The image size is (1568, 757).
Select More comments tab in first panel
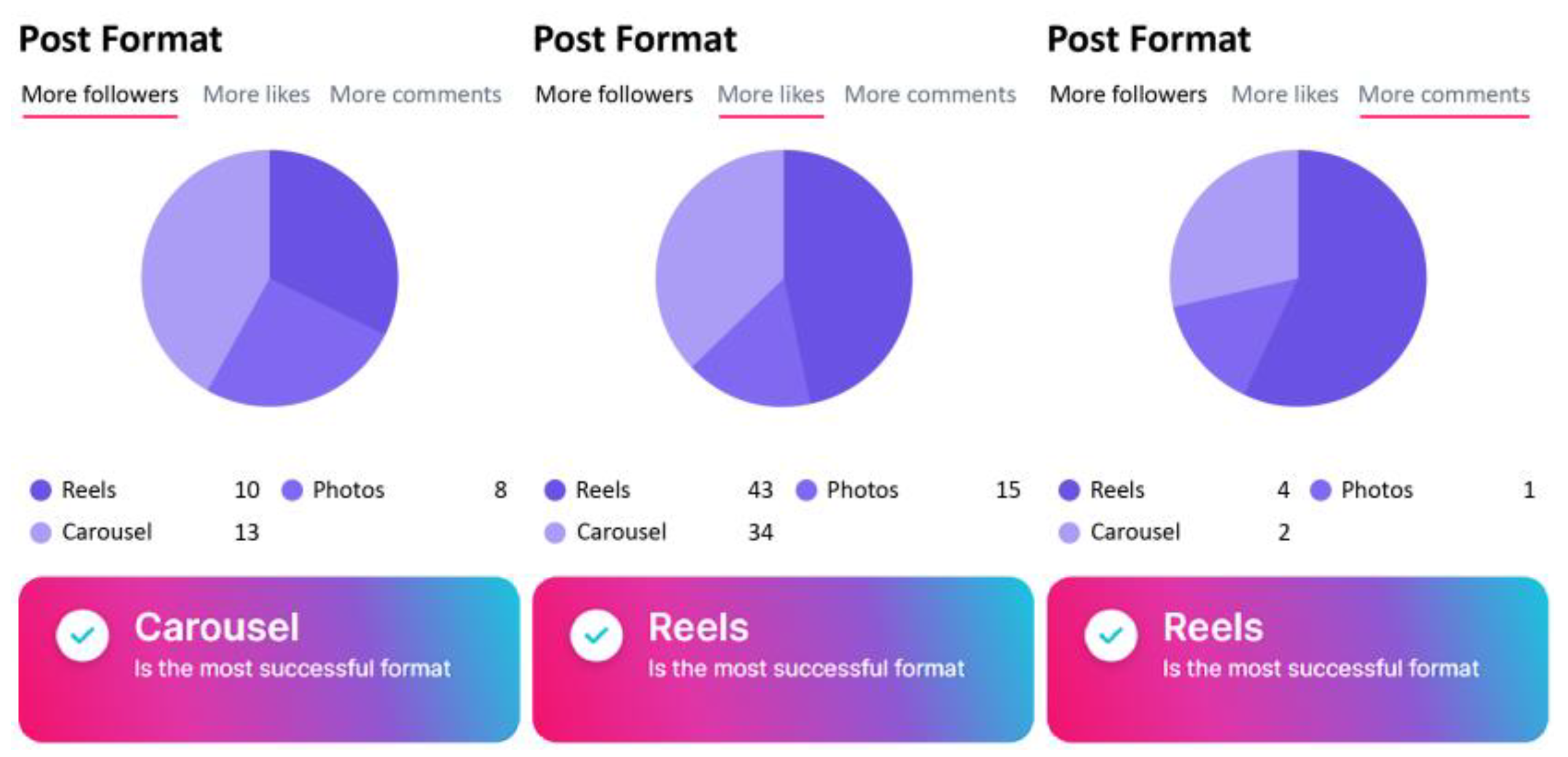(x=416, y=94)
